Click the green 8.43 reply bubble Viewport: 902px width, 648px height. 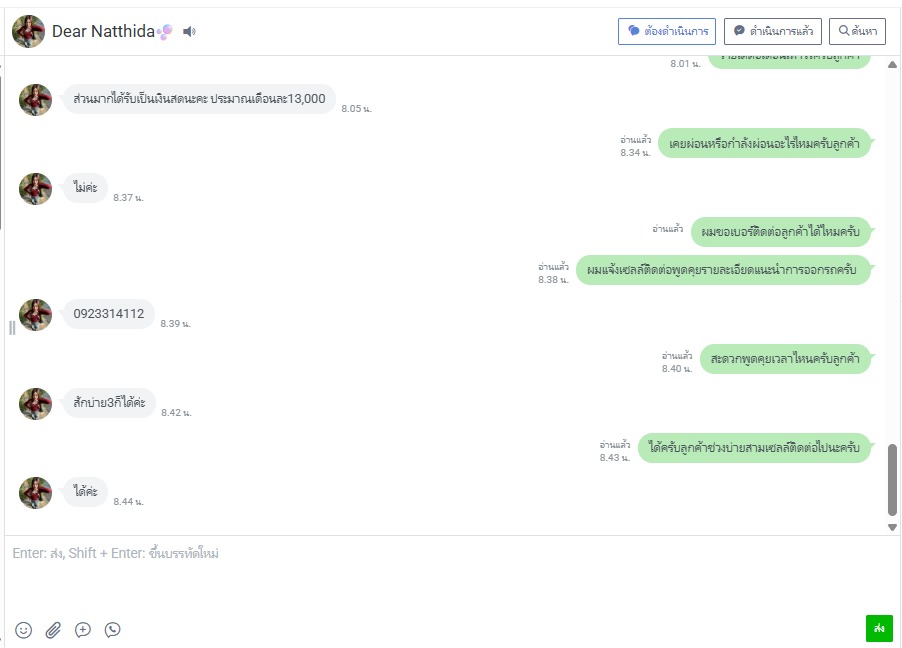(x=754, y=448)
